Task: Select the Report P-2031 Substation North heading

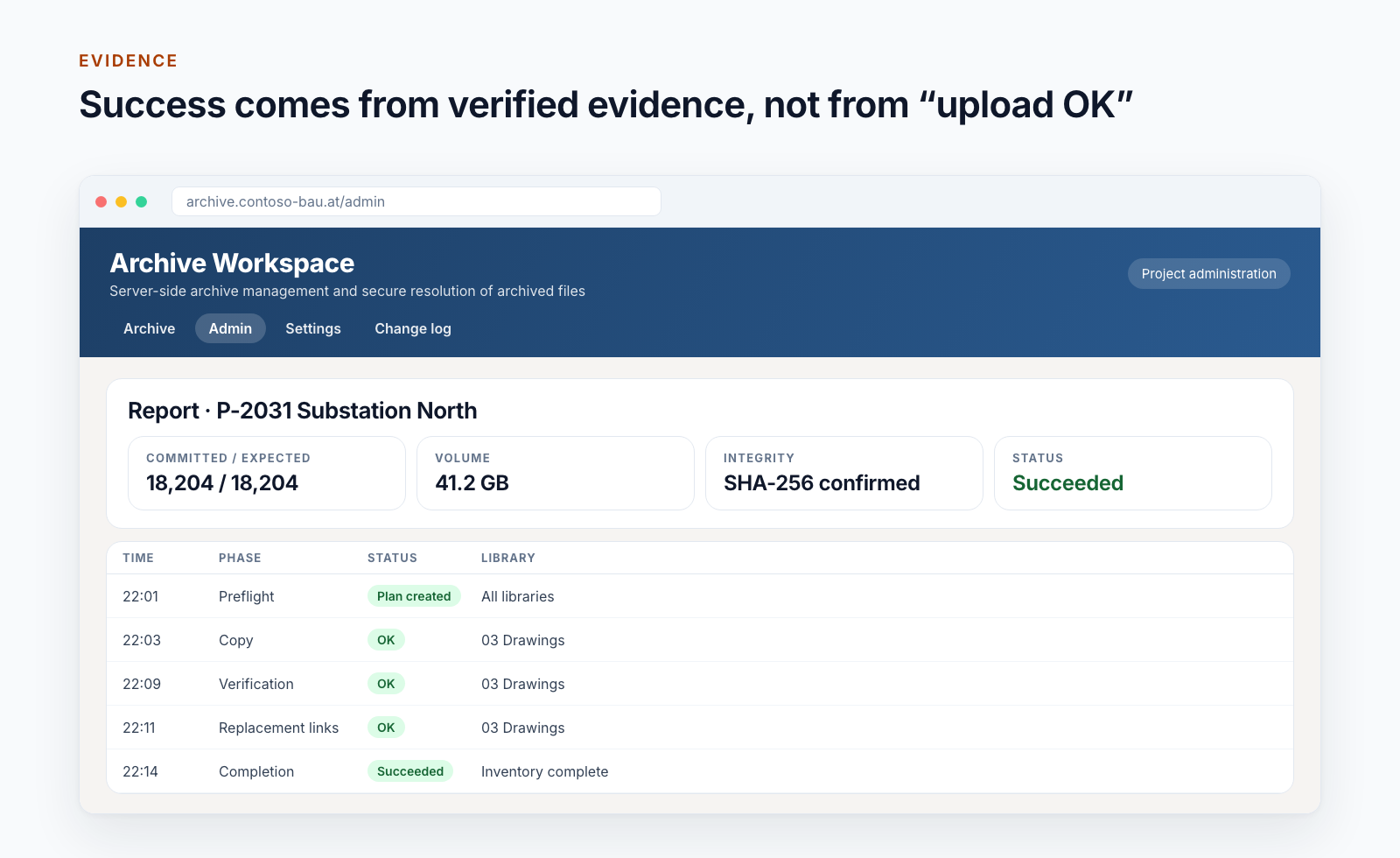Action: tap(303, 411)
